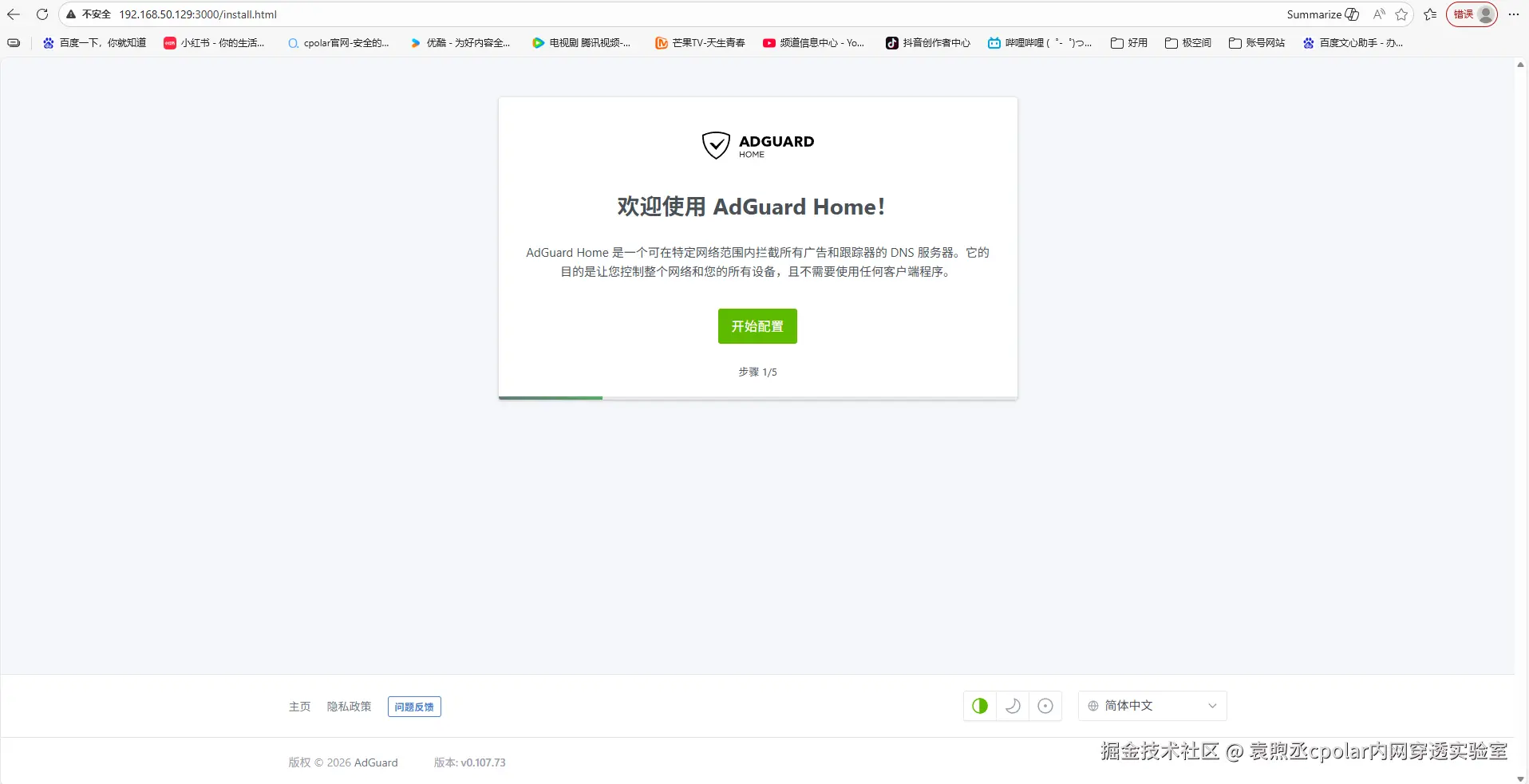Open the 芒果TV bookmark
Screen dimensions: 1529x784
(700, 43)
